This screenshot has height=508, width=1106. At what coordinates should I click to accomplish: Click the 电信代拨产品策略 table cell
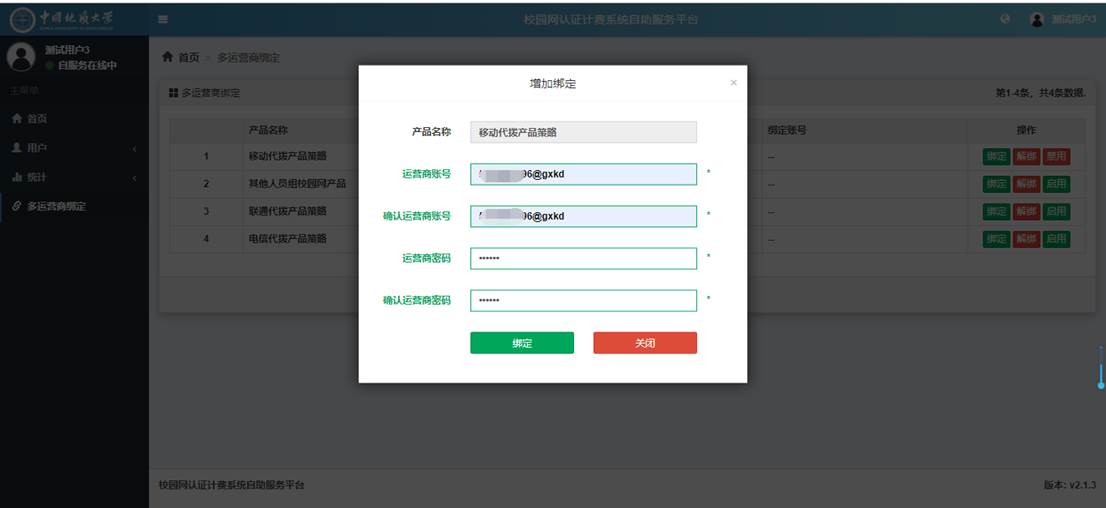(x=288, y=239)
